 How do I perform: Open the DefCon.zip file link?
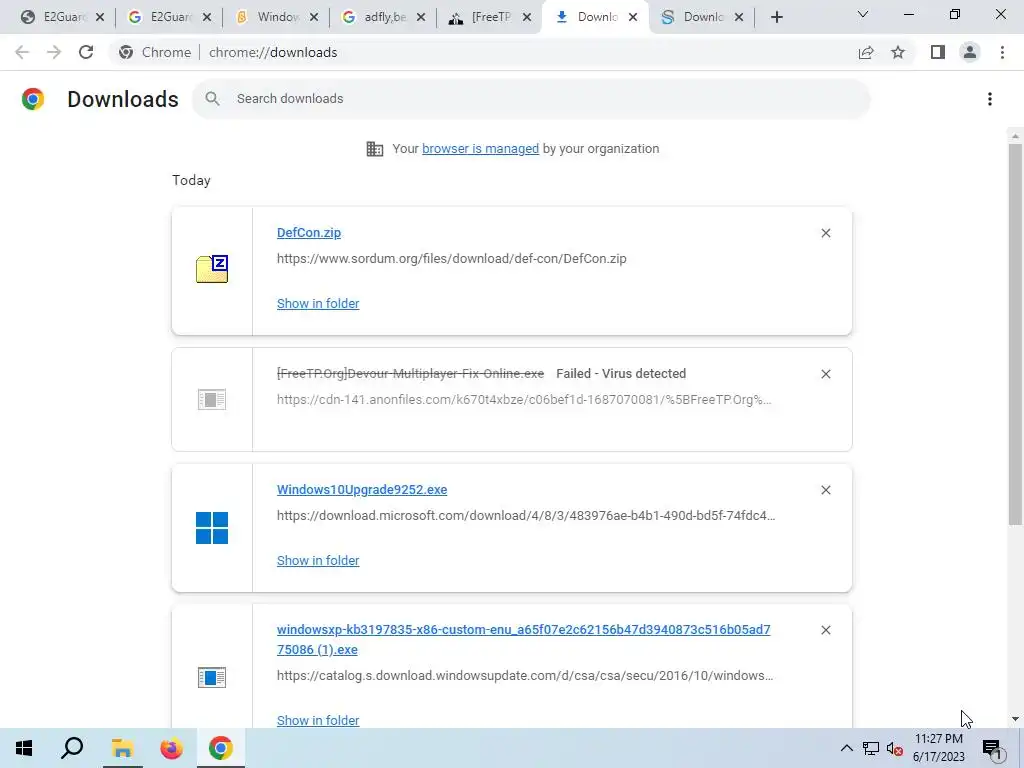308,233
